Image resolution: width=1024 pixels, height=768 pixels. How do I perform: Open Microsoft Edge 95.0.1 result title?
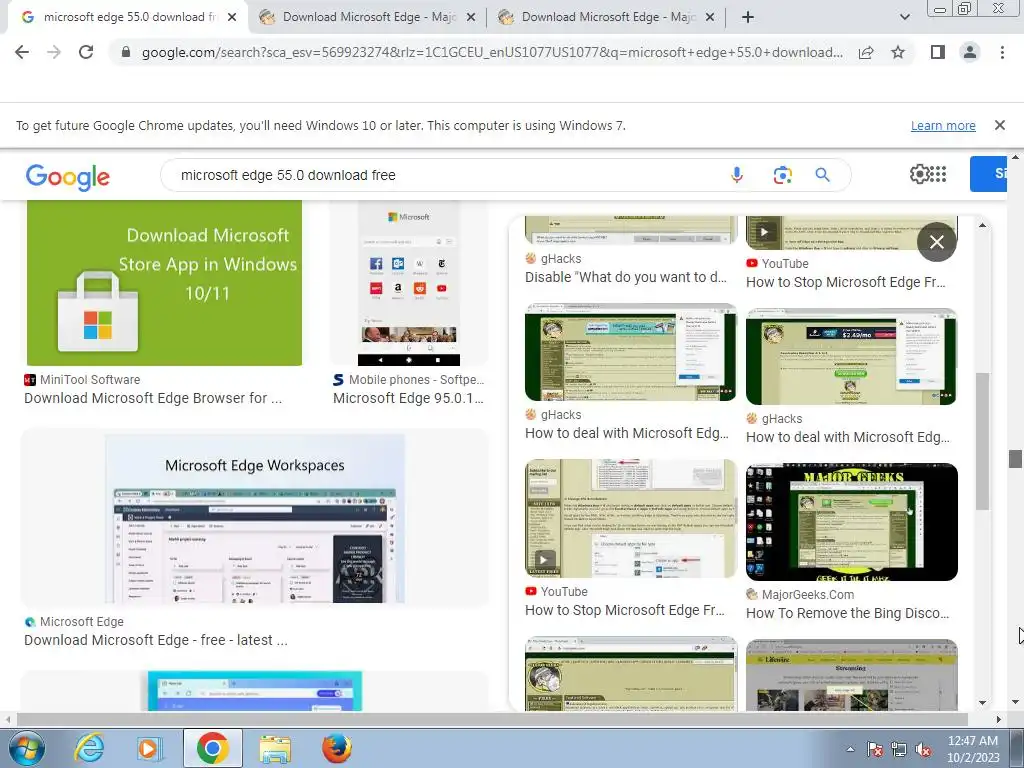(x=408, y=398)
